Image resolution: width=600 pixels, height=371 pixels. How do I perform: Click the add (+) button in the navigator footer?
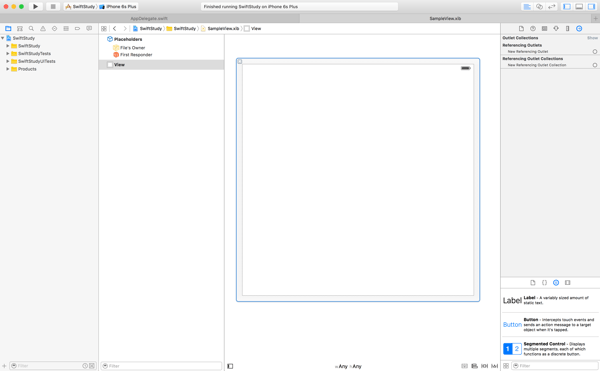(4, 366)
